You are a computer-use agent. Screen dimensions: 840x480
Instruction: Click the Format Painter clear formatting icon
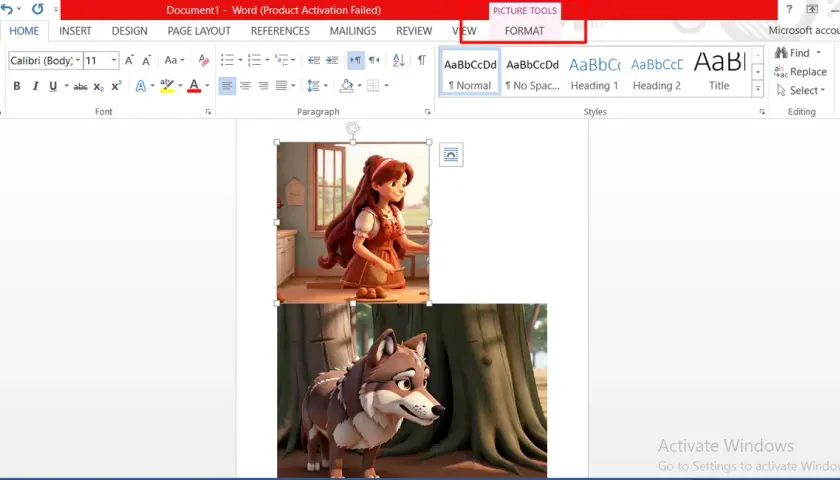click(204, 60)
